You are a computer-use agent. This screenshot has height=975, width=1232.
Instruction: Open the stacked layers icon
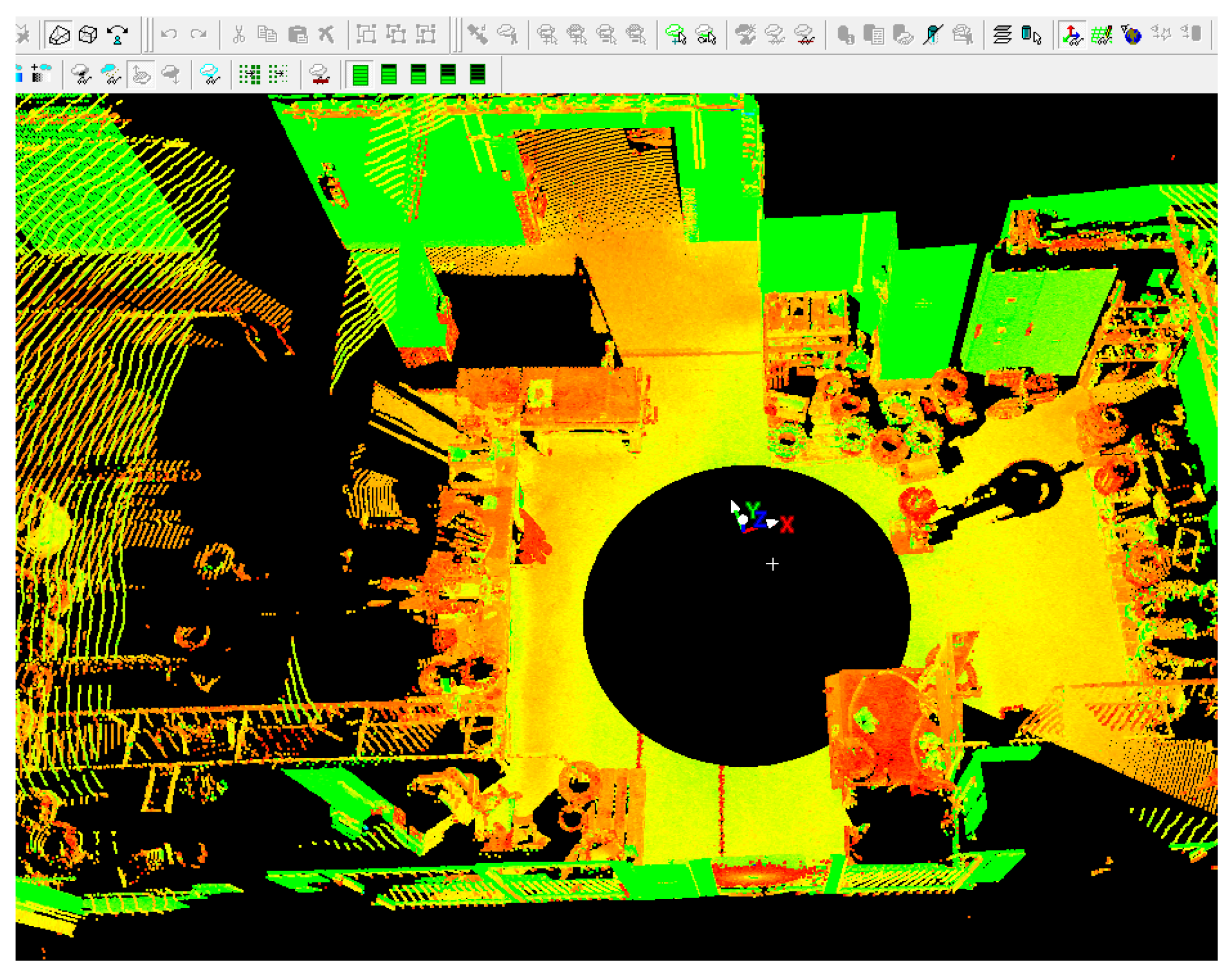pos(1002,35)
